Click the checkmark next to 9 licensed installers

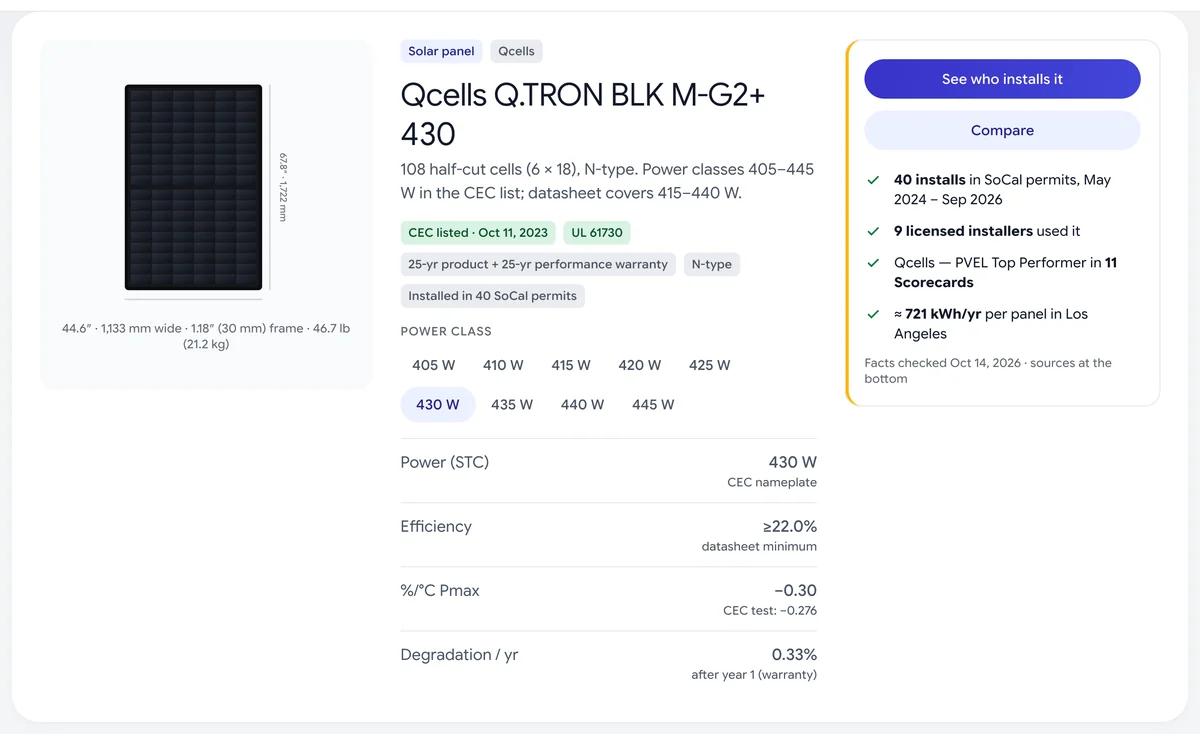click(873, 231)
